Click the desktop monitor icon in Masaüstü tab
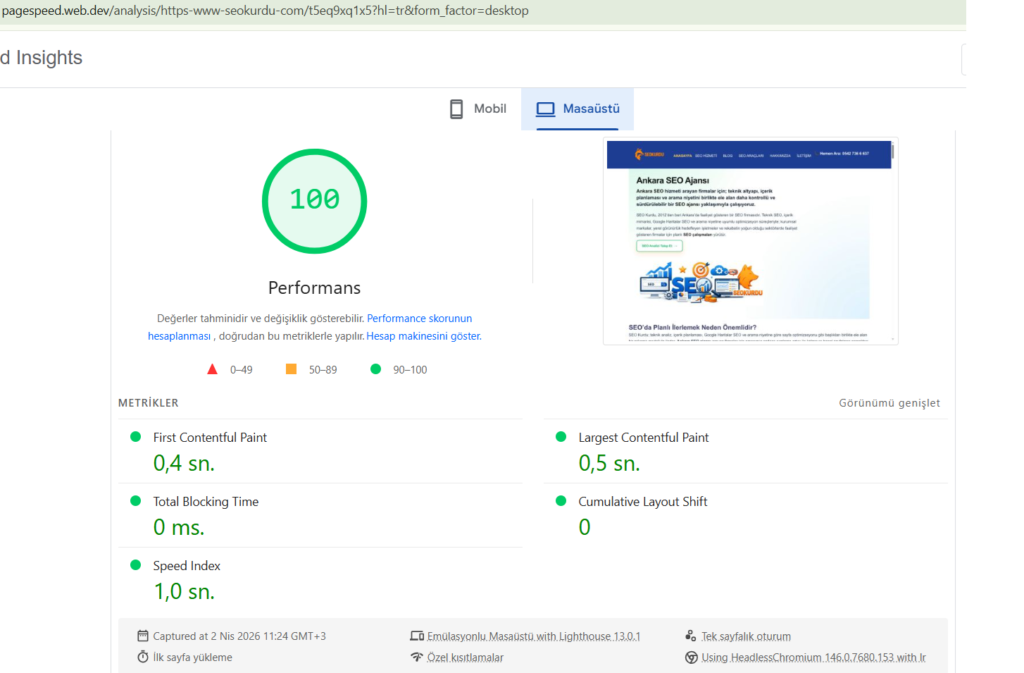This screenshot has height=673, width=1024. pos(545,109)
